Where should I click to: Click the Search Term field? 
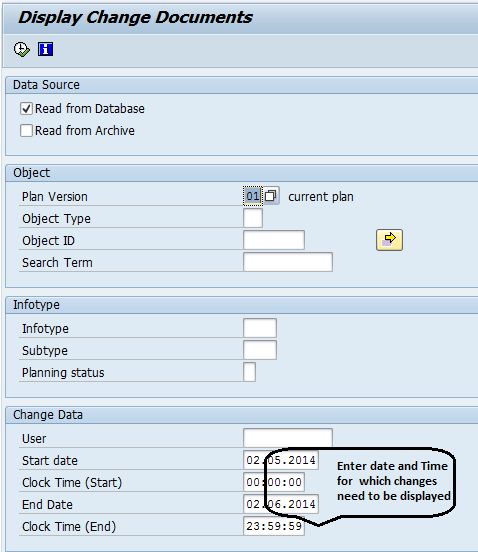(x=288, y=262)
